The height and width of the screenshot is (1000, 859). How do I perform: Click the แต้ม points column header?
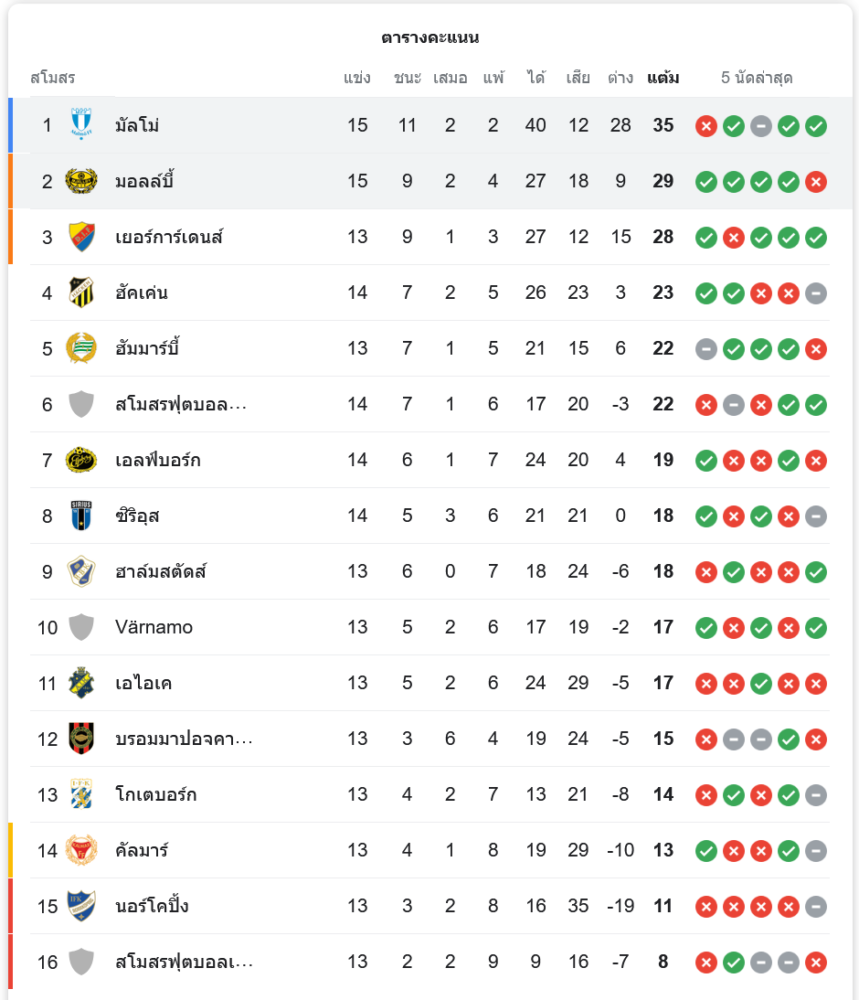tap(663, 78)
